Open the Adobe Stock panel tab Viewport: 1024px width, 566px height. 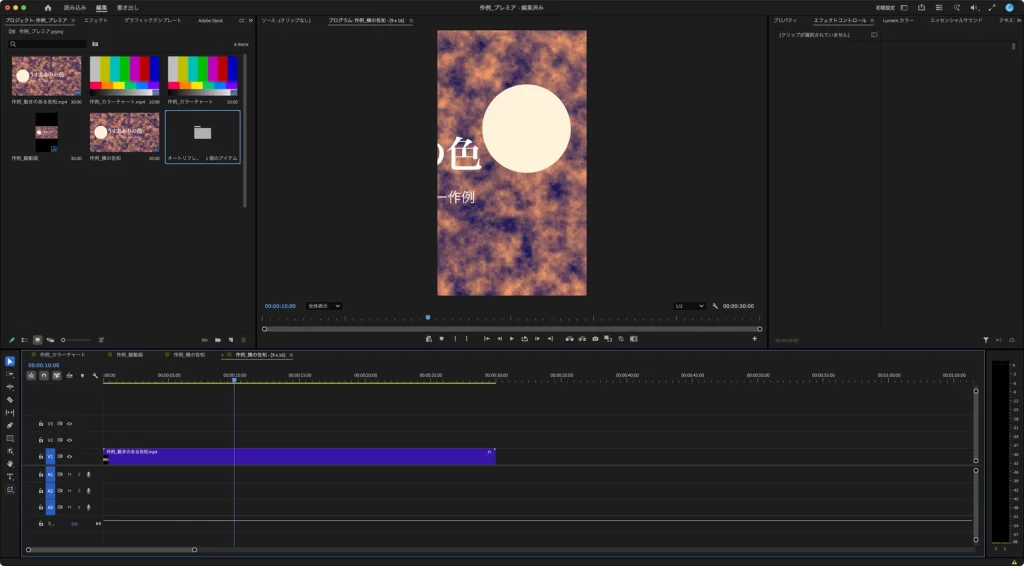[x=210, y=20]
